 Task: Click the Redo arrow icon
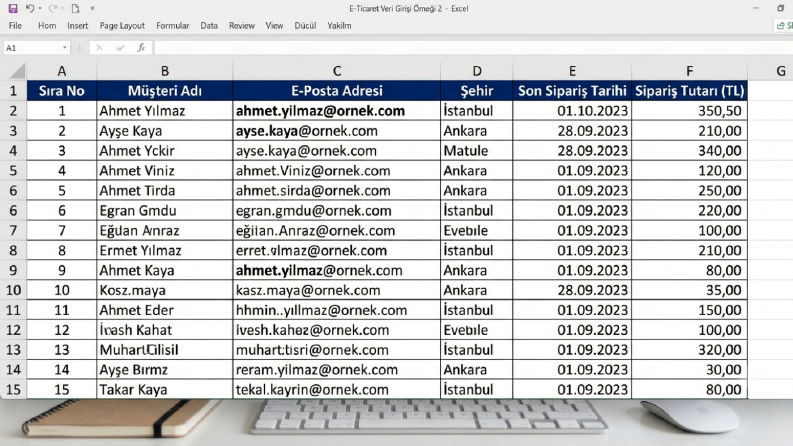click(x=52, y=9)
